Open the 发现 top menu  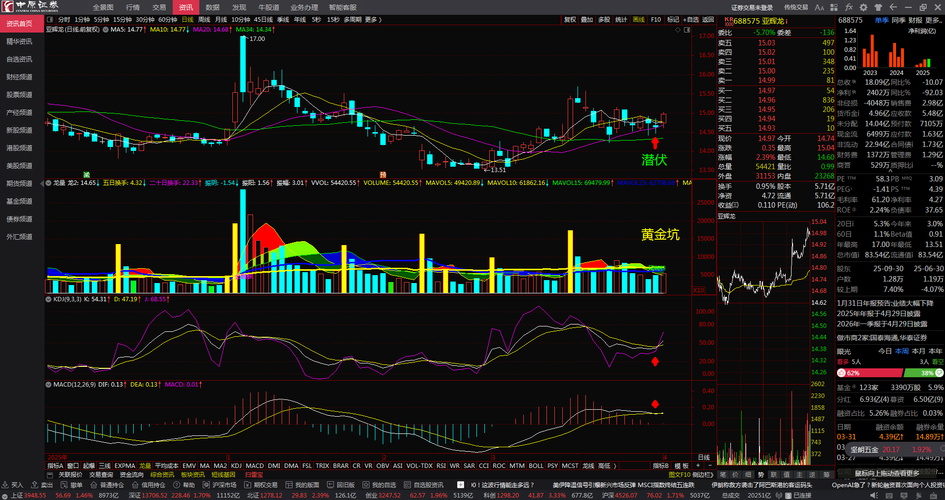click(x=239, y=7)
